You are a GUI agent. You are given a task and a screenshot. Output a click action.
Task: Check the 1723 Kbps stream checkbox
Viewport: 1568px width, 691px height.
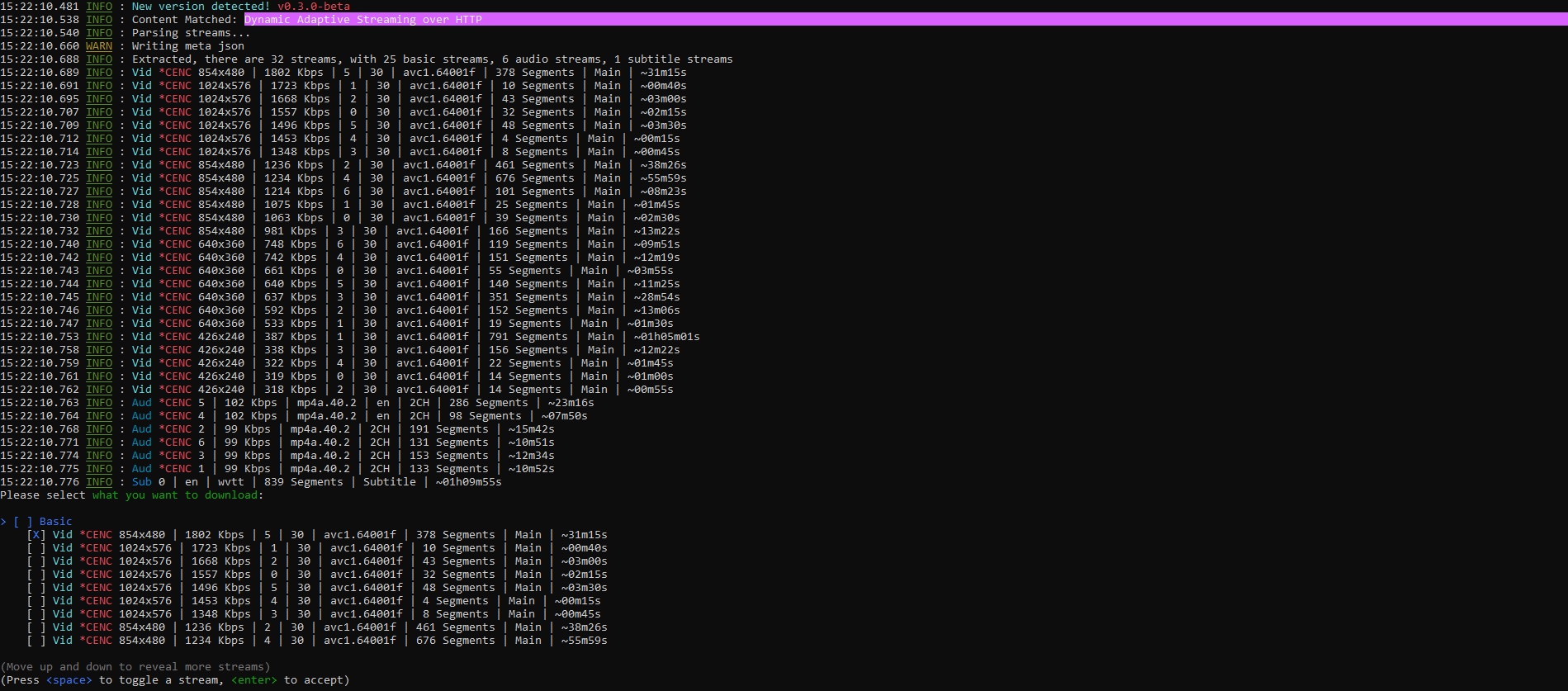[x=36, y=548]
